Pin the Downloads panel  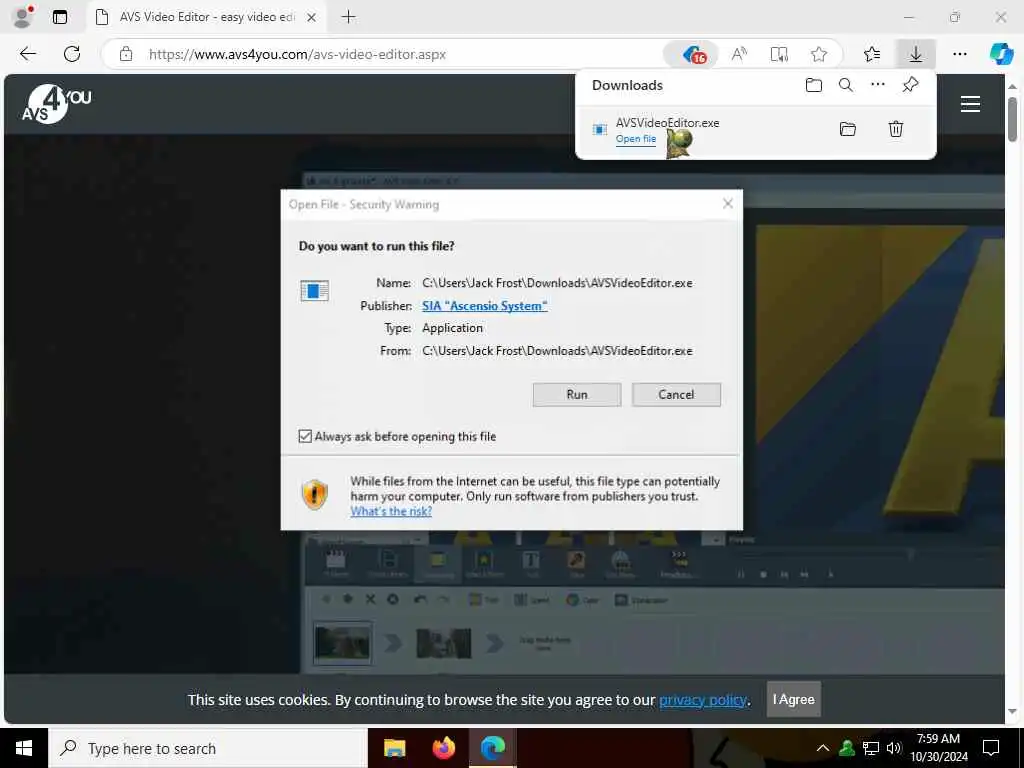coord(910,84)
